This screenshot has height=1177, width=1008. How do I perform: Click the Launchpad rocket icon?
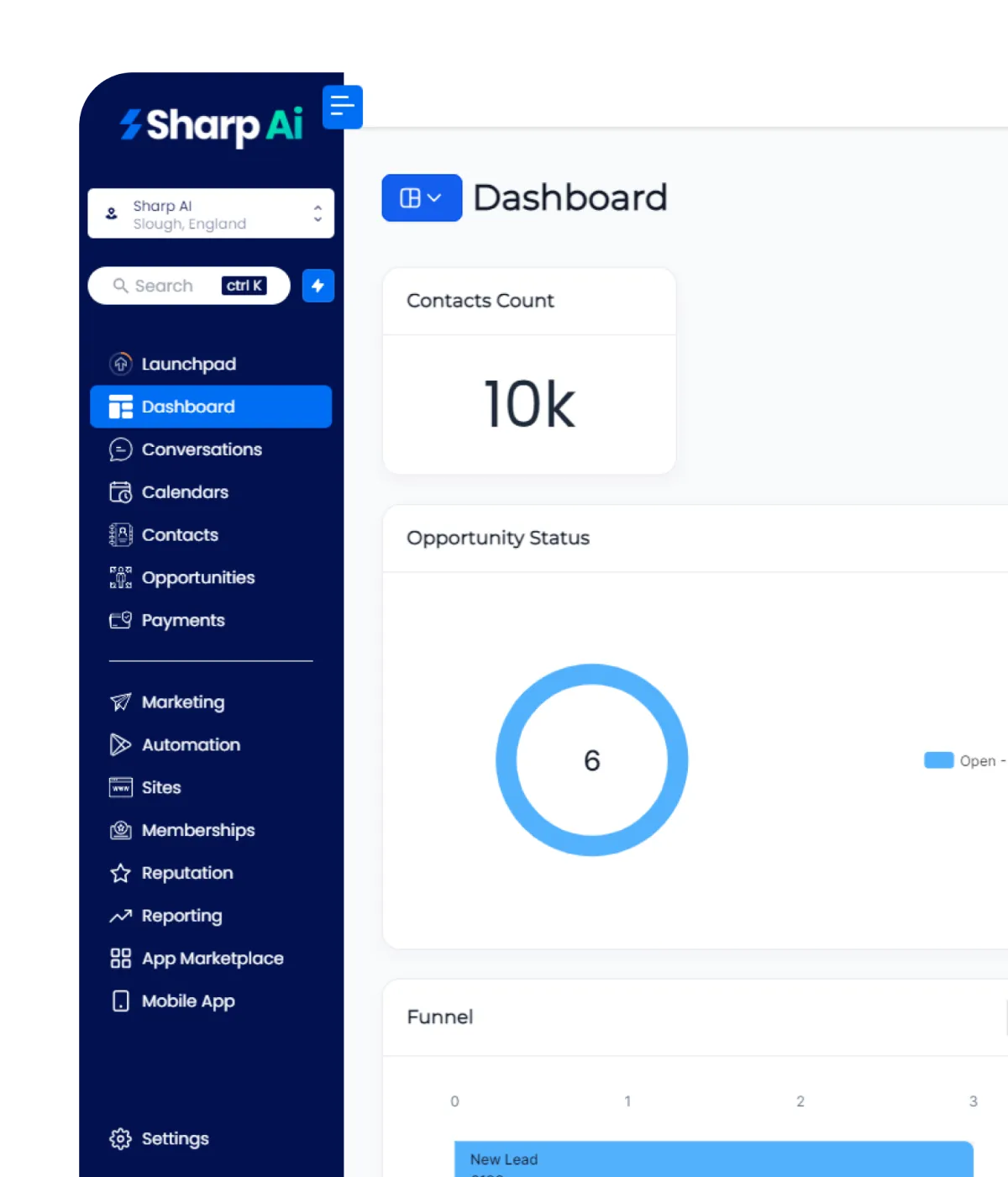(x=121, y=364)
